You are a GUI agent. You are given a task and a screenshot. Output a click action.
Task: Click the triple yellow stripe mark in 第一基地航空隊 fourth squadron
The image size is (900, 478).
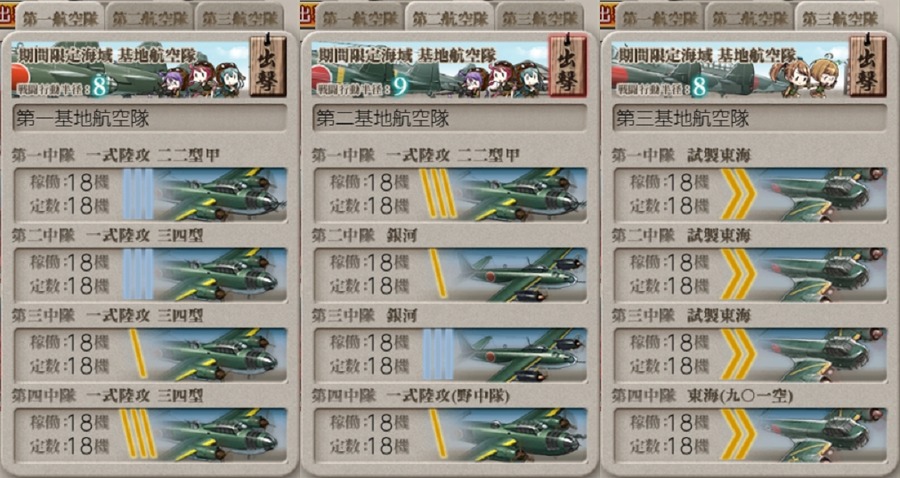(138, 434)
